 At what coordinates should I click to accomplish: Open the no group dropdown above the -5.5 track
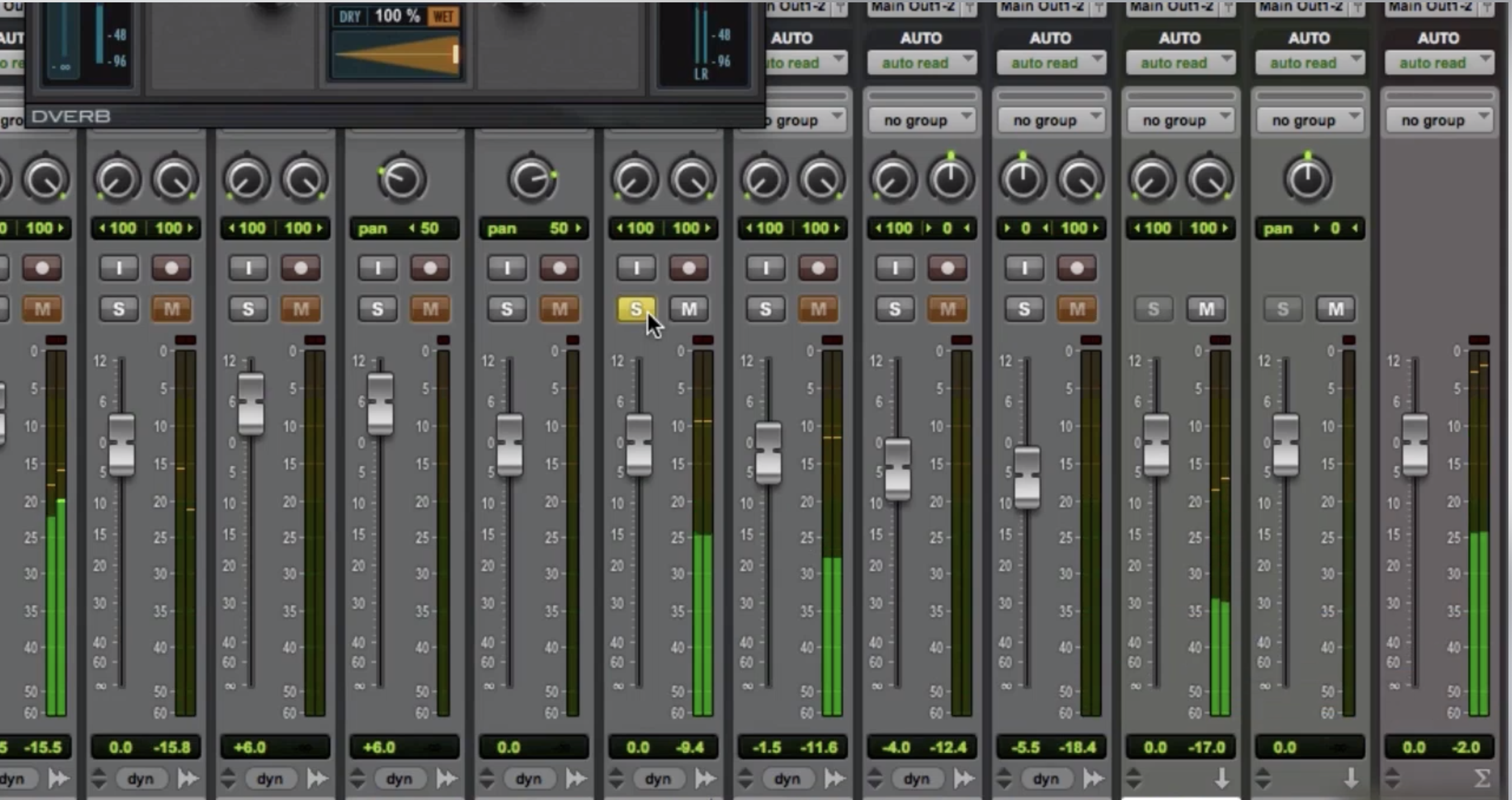tap(1051, 120)
